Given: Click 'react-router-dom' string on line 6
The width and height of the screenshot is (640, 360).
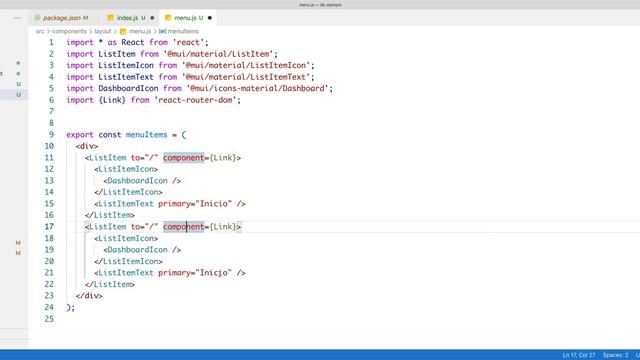Looking at the screenshot, I should pos(195,100).
